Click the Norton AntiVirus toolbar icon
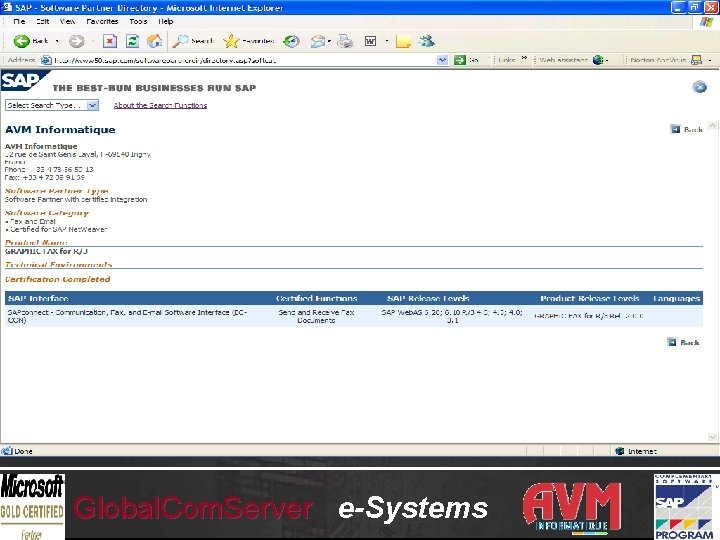Image resolution: width=720 pixels, height=540 pixels. click(x=697, y=60)
